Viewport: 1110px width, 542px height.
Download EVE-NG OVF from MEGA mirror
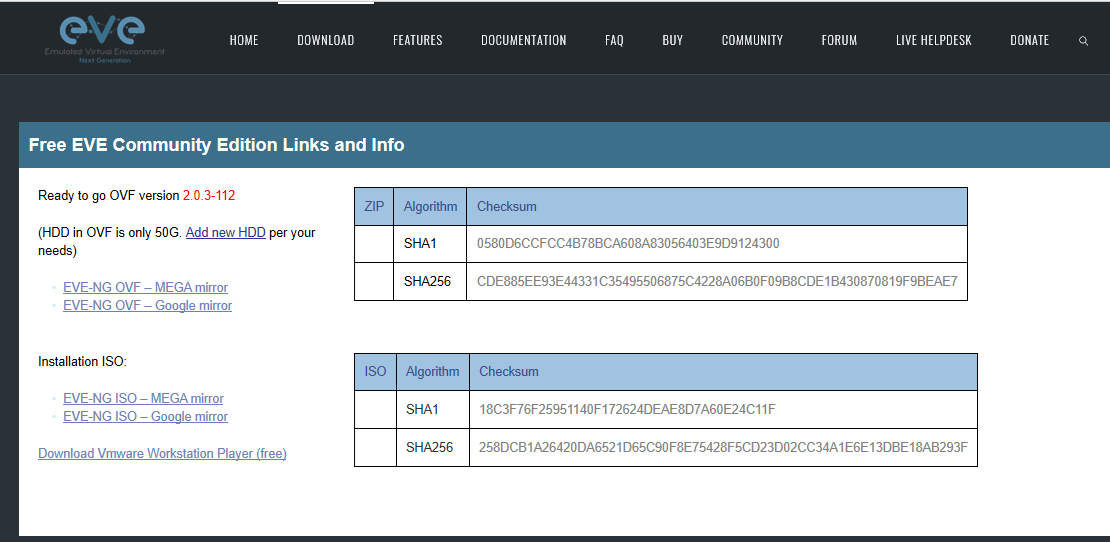145,287
